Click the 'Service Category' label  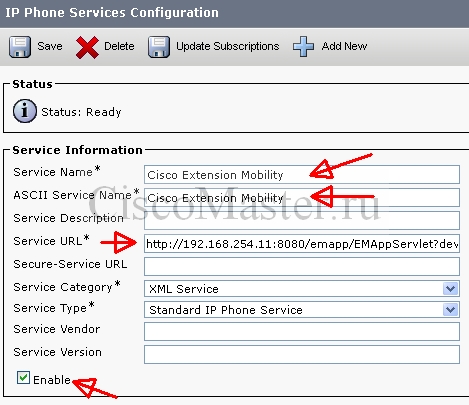63,287
